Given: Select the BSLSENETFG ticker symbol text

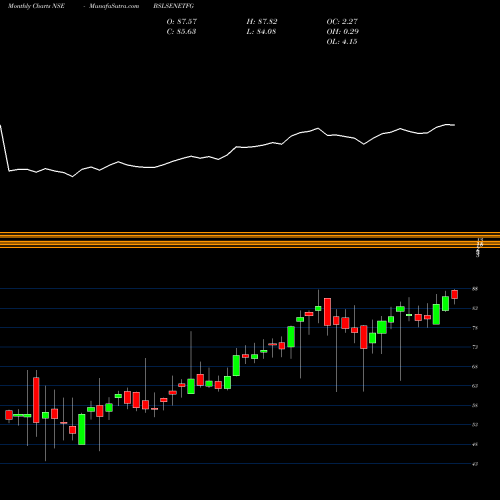Looking at the screenshot, I should [x=174, y=6].
